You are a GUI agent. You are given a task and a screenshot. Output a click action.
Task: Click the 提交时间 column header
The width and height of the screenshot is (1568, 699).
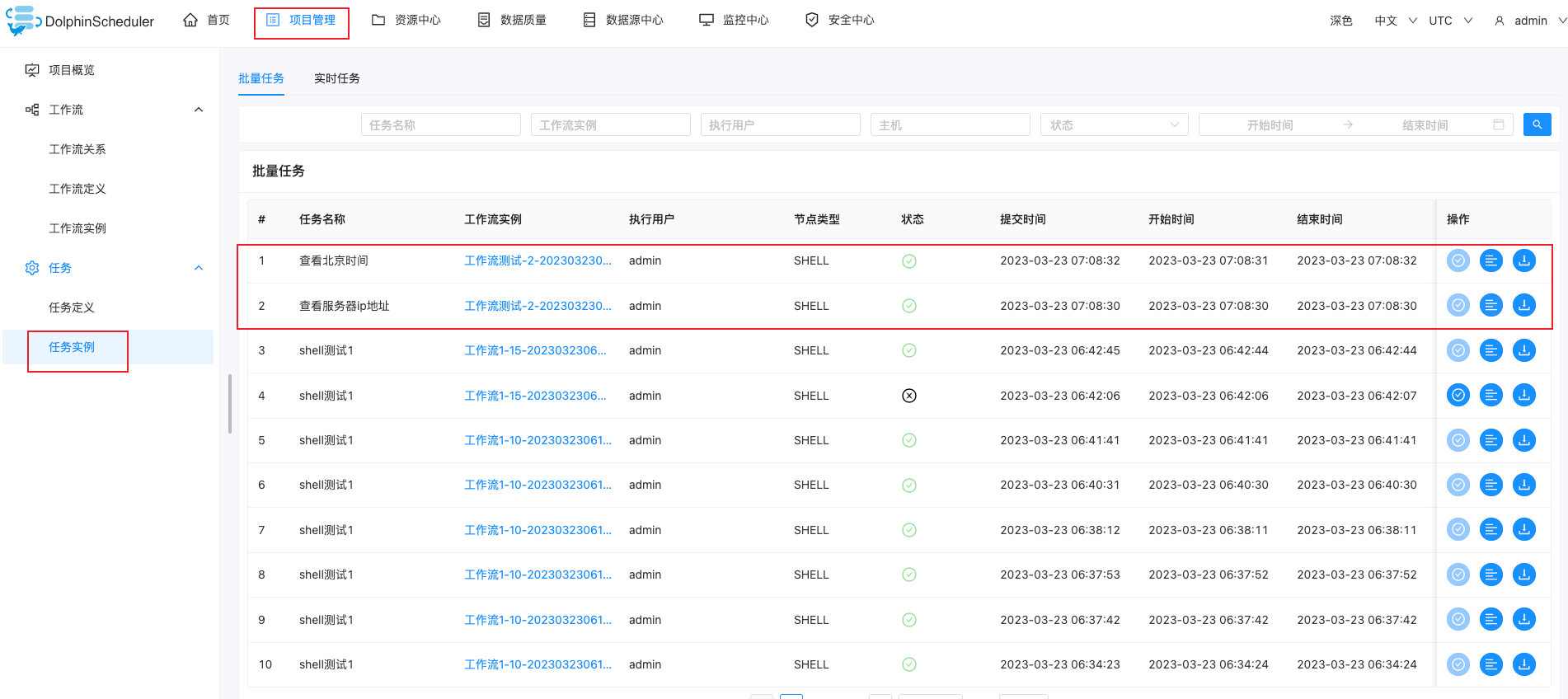point(1023,219)
